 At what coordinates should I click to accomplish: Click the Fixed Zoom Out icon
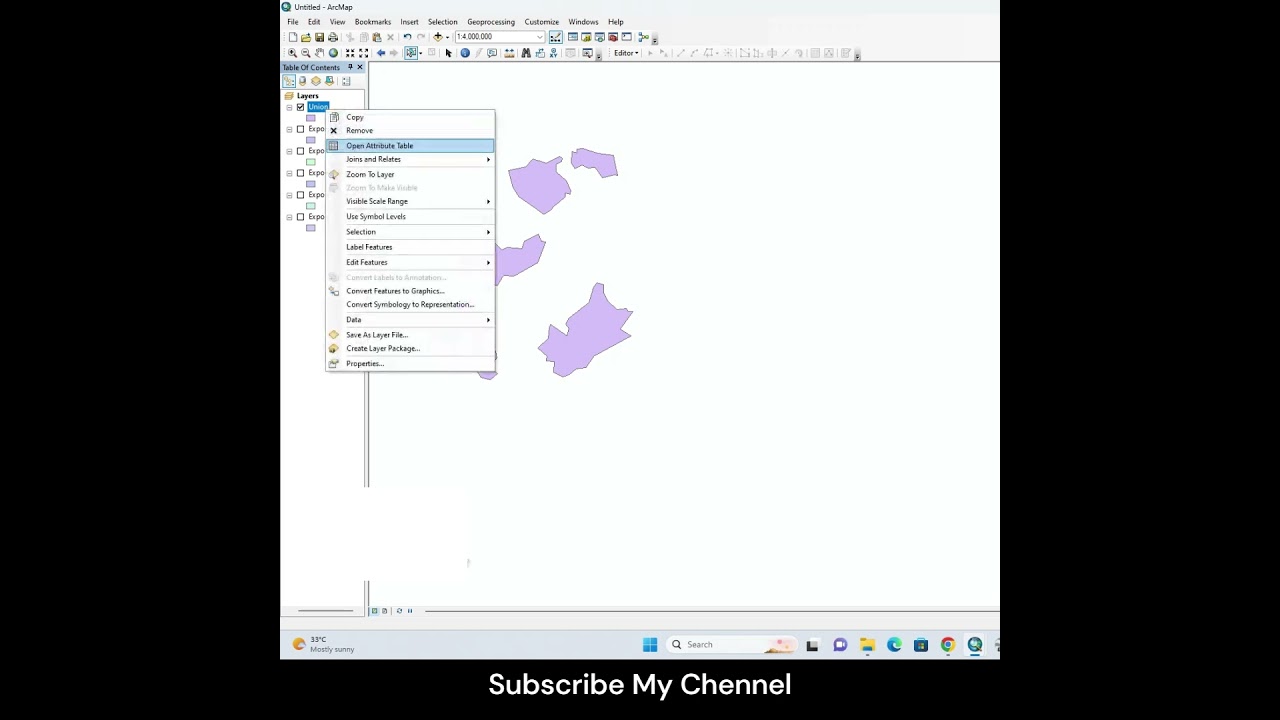tap(363, 53)
